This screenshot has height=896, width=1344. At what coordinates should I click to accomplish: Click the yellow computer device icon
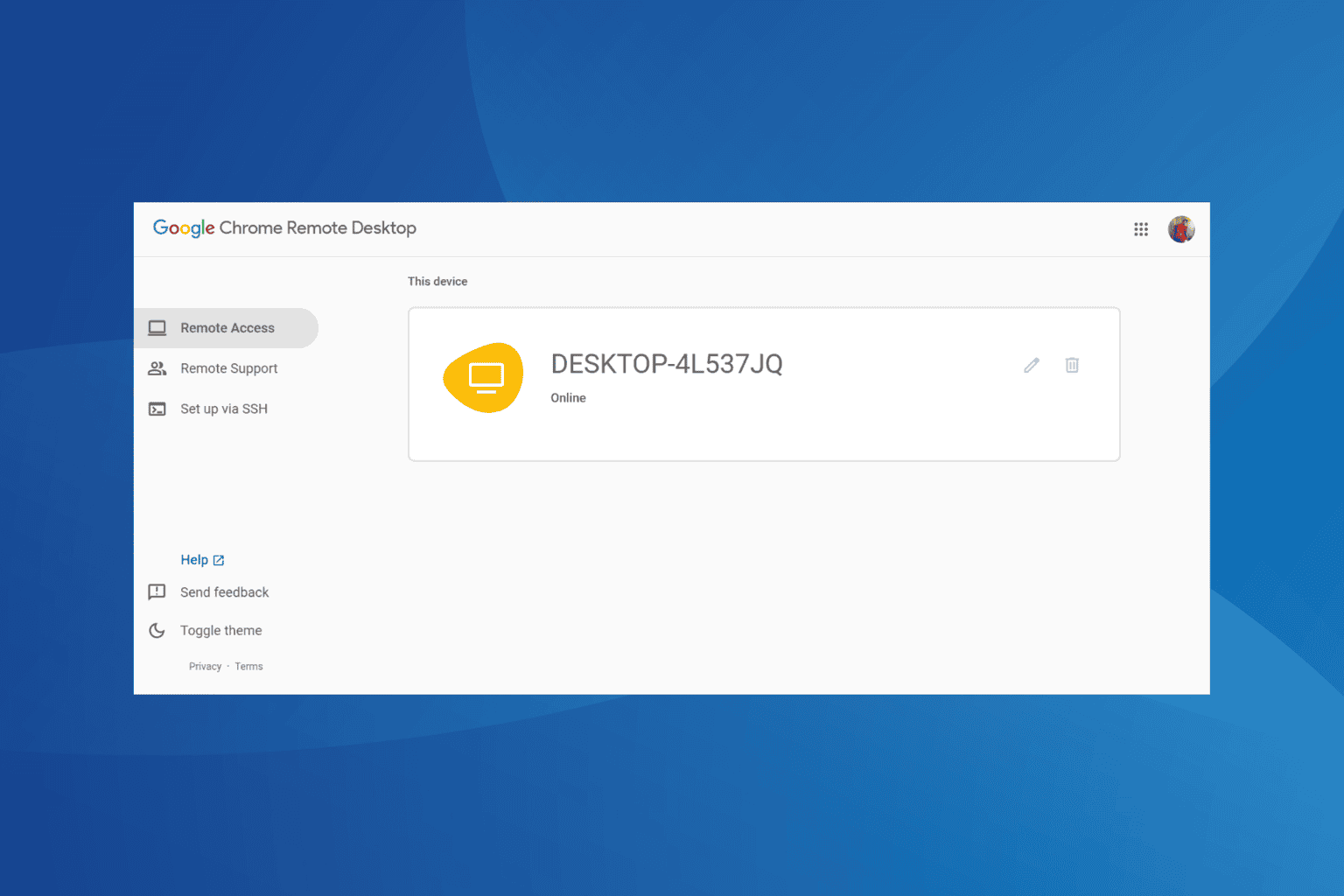tap(484, 377)
